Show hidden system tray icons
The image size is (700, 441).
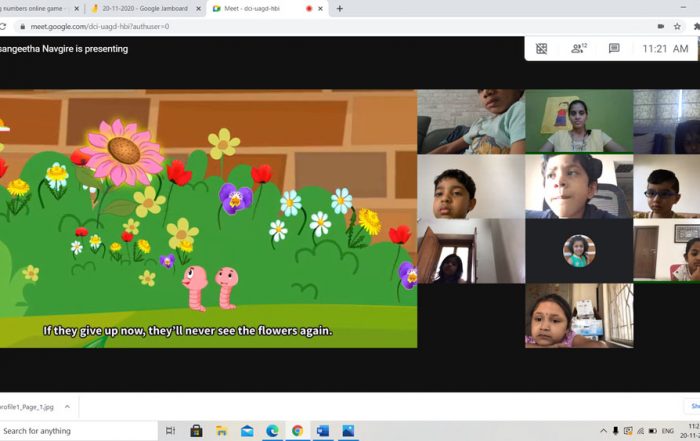tap(603, 431)
